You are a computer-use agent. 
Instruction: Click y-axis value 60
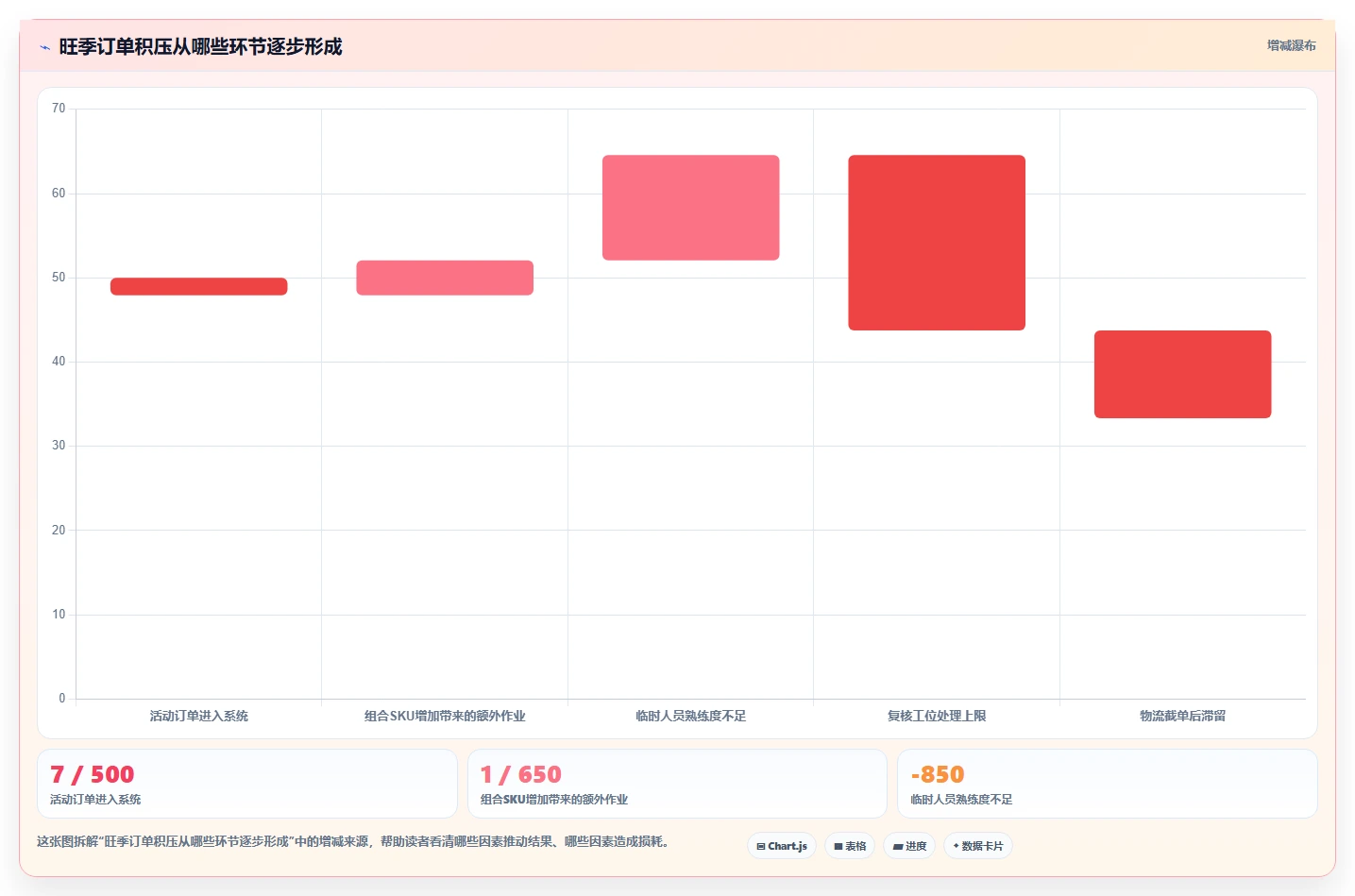coord(59,194)
